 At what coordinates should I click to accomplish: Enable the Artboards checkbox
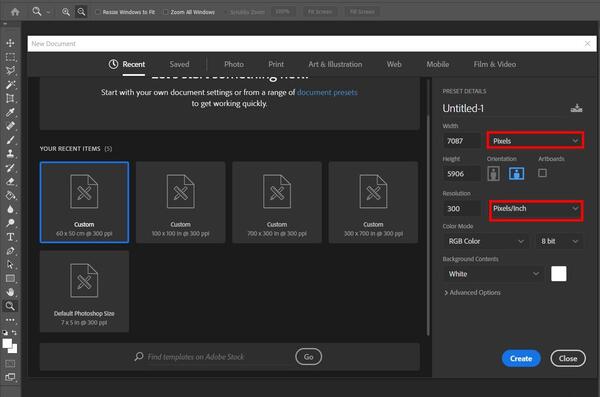(x=542, y=173)
